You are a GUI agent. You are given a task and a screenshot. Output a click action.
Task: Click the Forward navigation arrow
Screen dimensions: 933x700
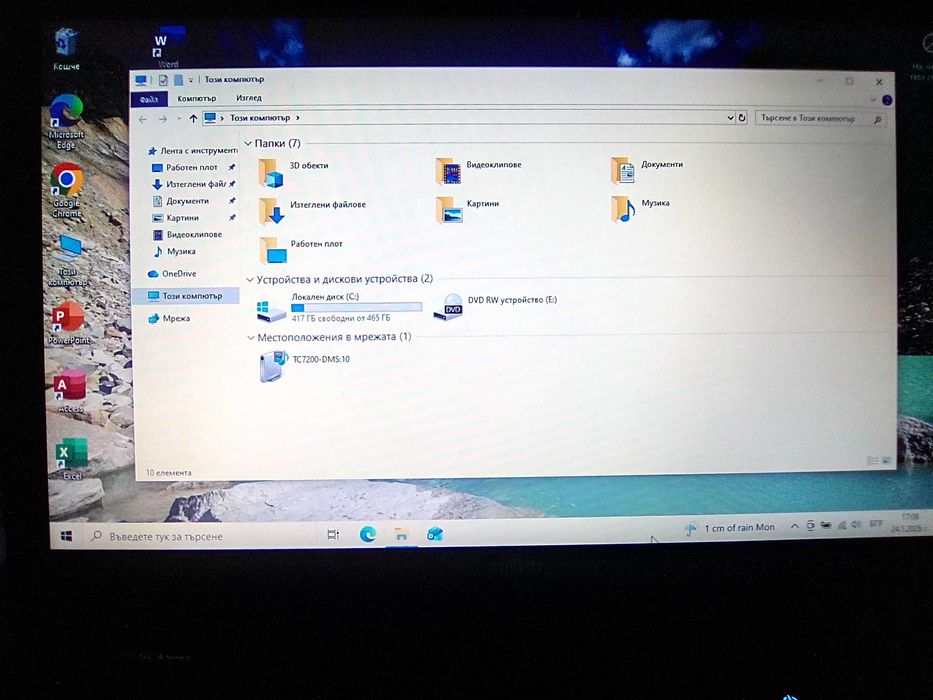[x=162, y=119]
